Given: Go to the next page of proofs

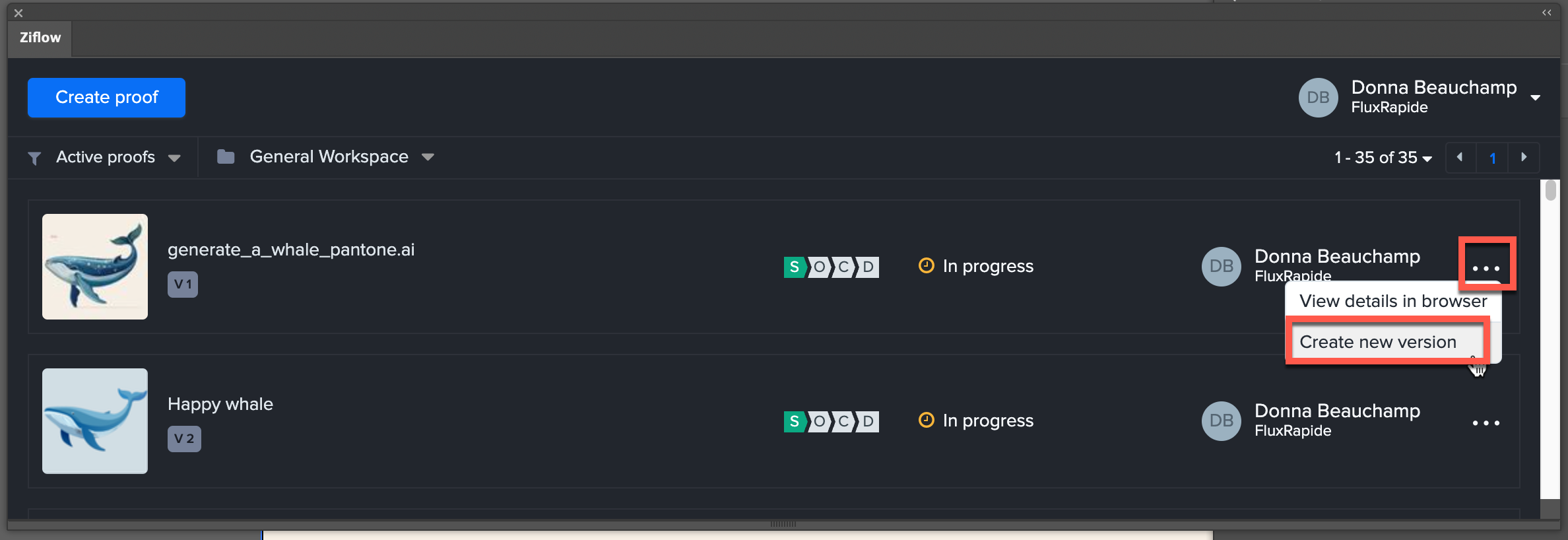Looking at the screenshot, I should coord(1524,157).
